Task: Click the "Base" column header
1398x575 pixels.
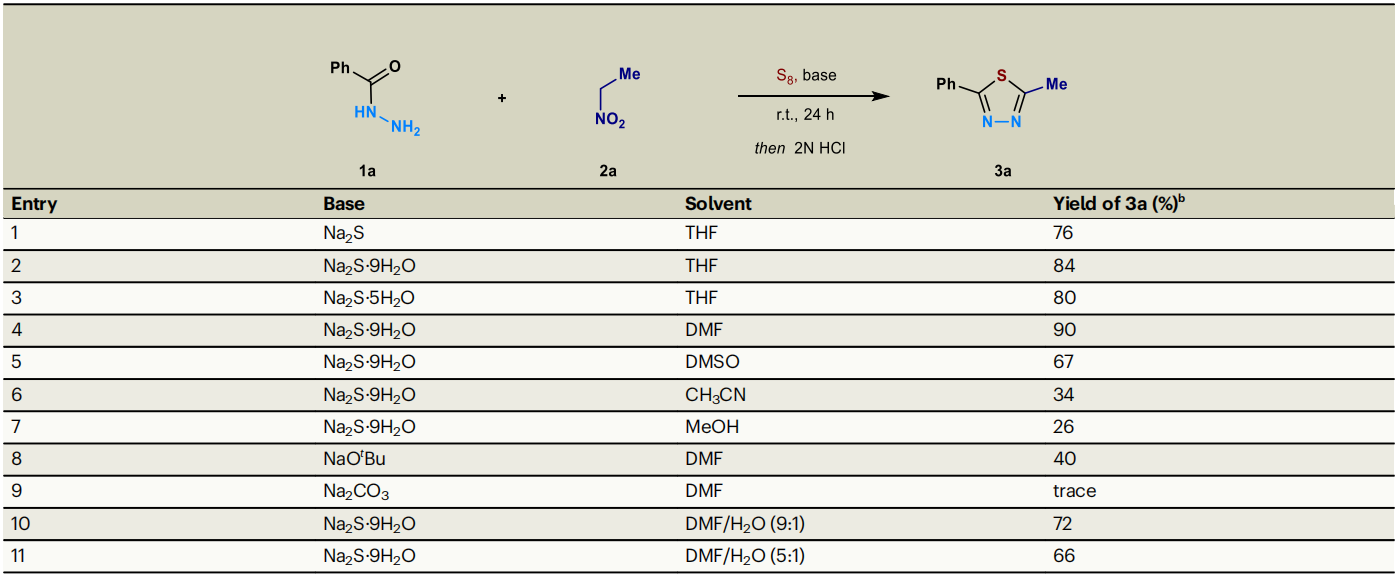Action: [344, 204]
